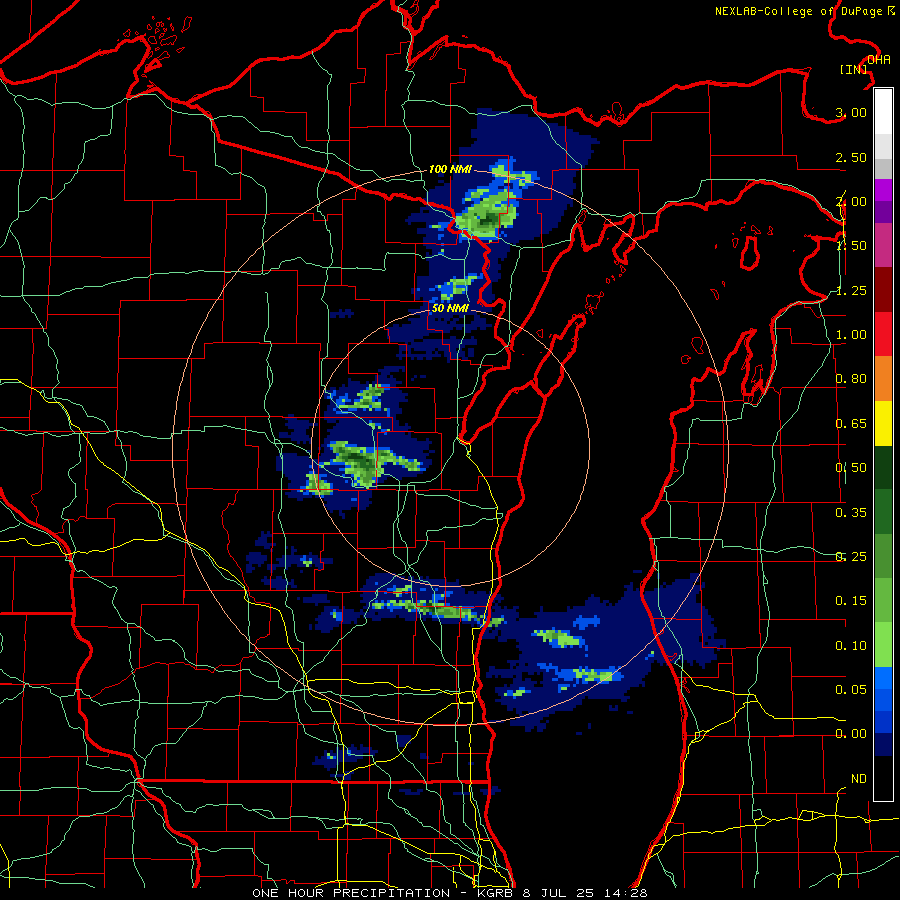
Task: Pick the darkest green swatch near 0.50
Action: click(883, 467)
